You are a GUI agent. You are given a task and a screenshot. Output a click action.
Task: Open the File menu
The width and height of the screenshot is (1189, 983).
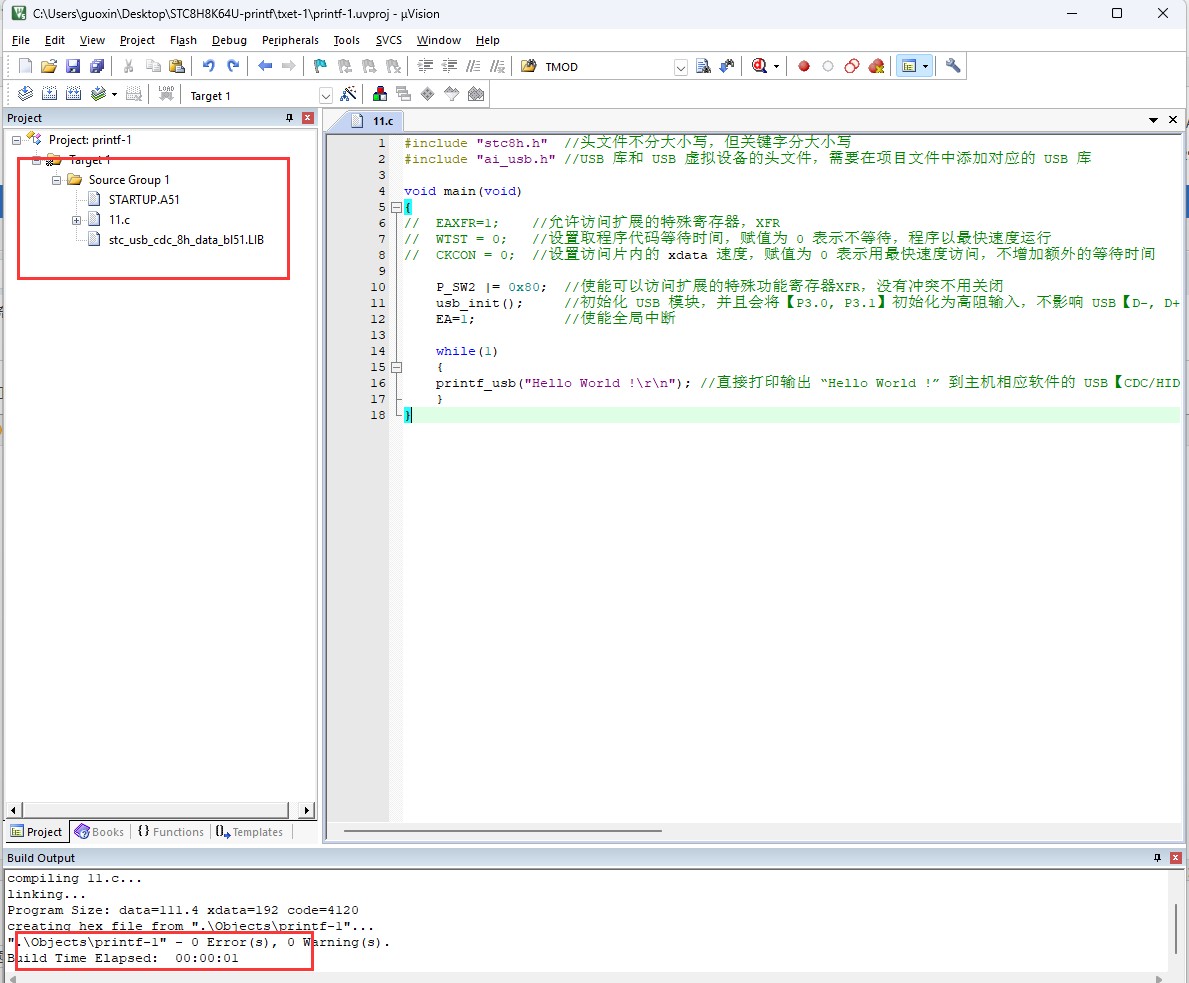pyautogui.click(x=20, y=40)
